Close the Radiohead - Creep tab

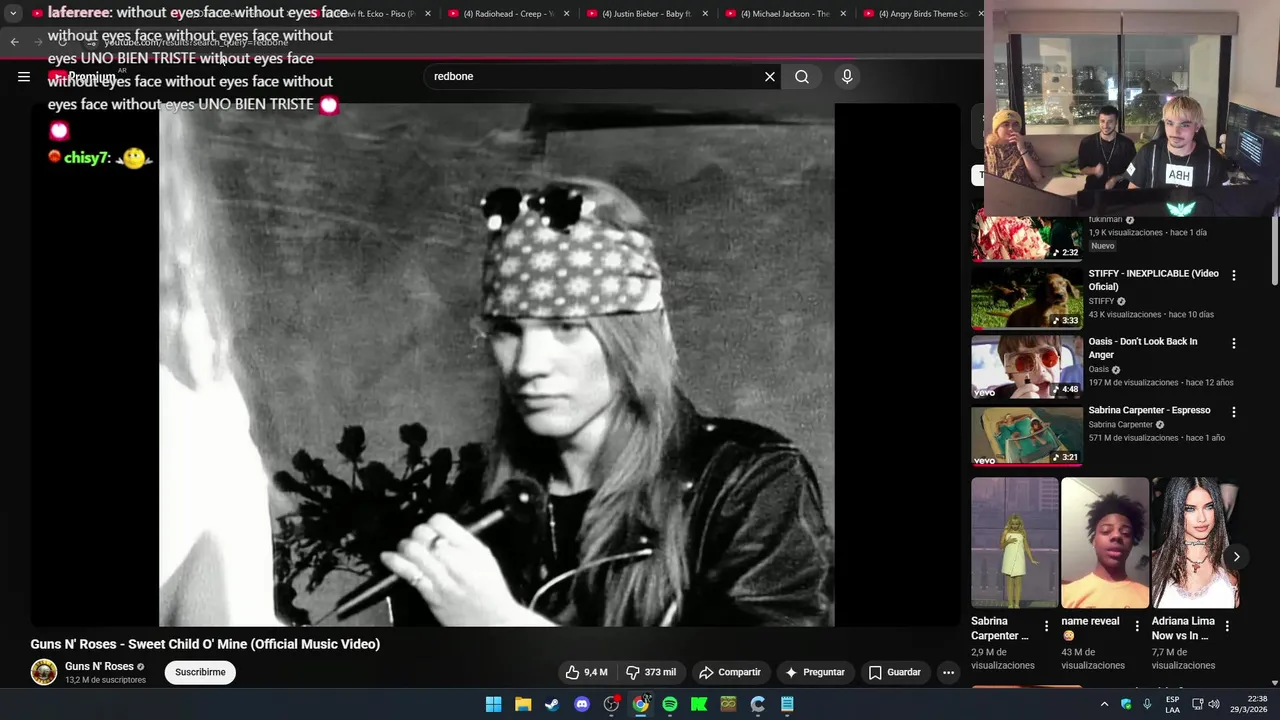tap(566, 14)
